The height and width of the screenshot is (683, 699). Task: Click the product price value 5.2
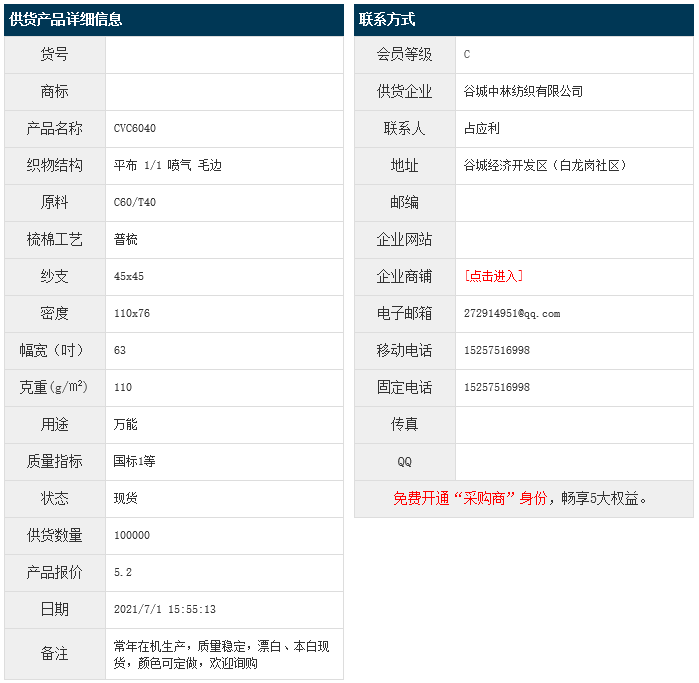tap(123, 573)
